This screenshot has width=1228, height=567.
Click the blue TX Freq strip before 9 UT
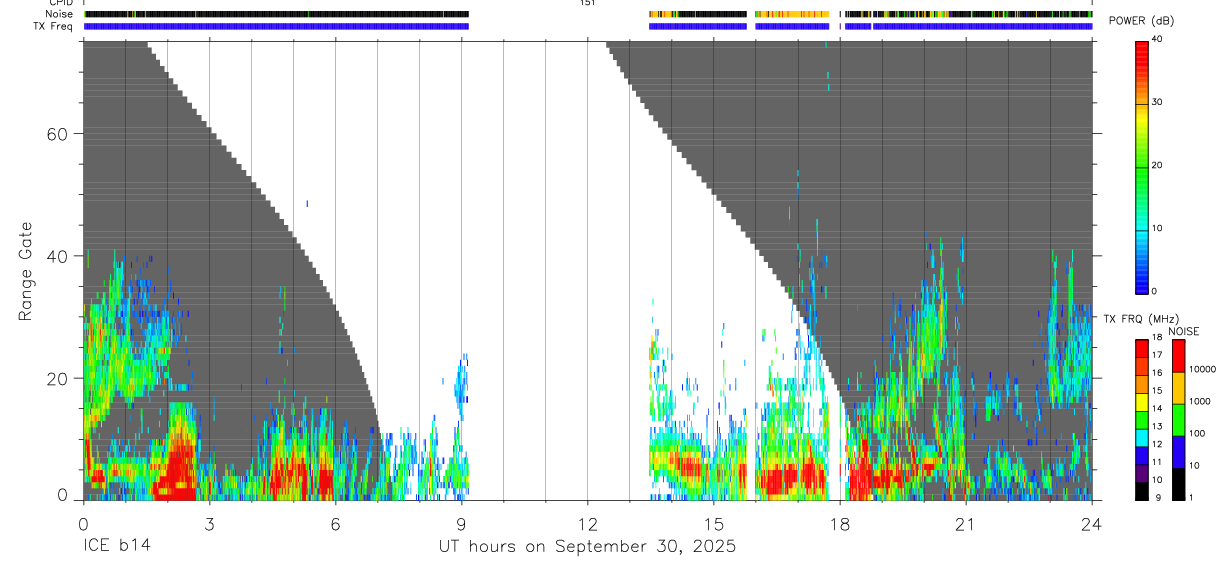[x=276, y=26]
